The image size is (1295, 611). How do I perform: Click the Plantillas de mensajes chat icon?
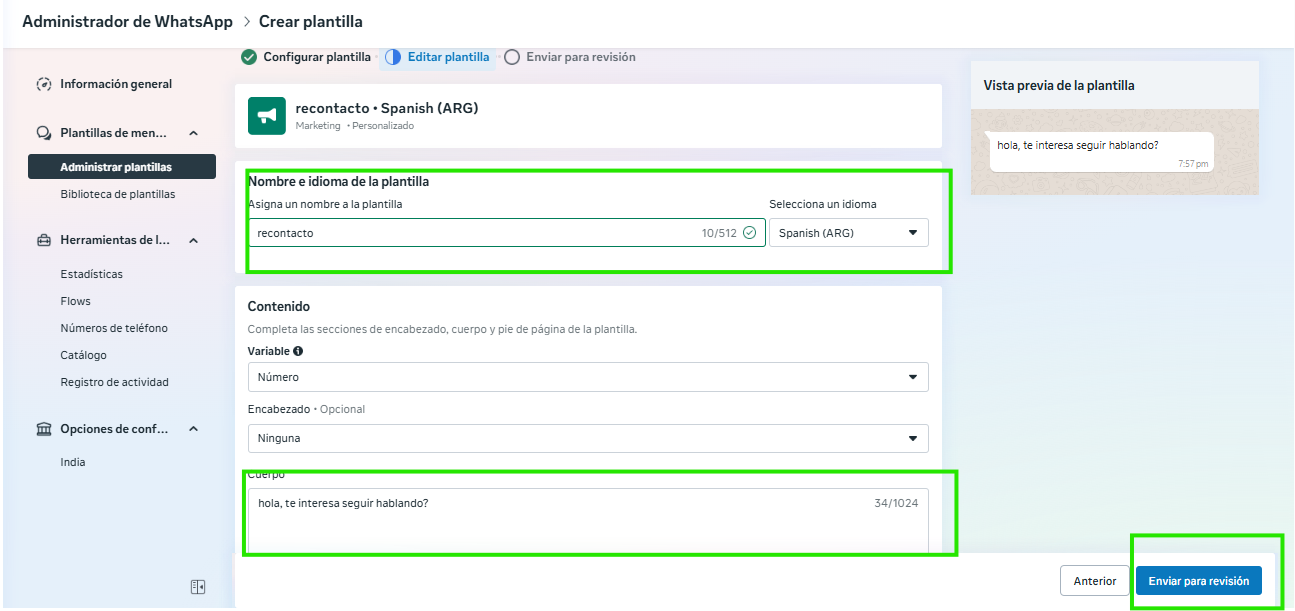click(x=44, y=133)
